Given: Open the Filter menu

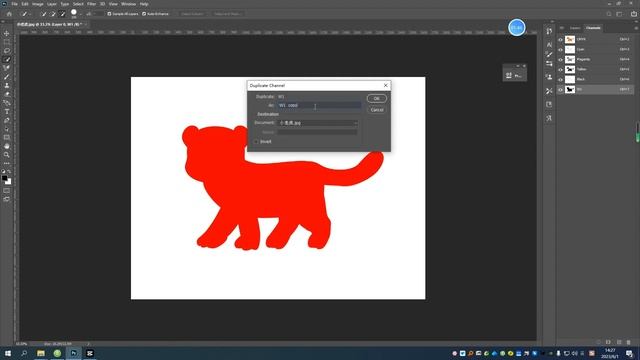Looking at the screenshot, I should coord(91,4).
